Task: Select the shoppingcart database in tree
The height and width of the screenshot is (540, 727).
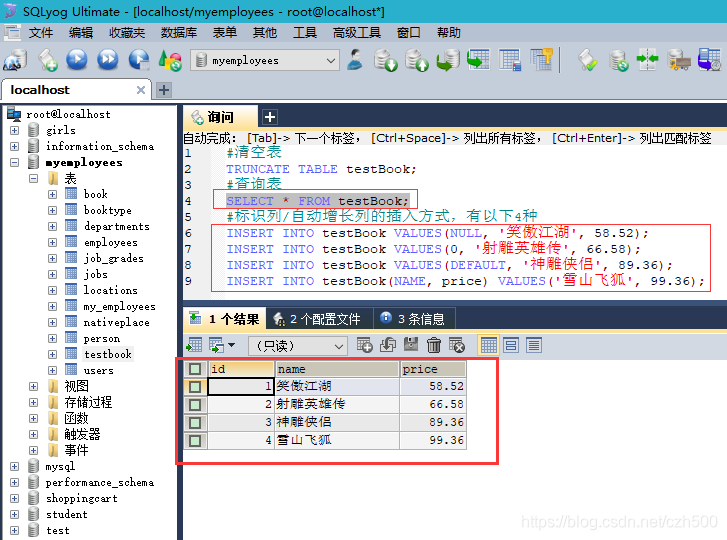Action: pos(81,498)
